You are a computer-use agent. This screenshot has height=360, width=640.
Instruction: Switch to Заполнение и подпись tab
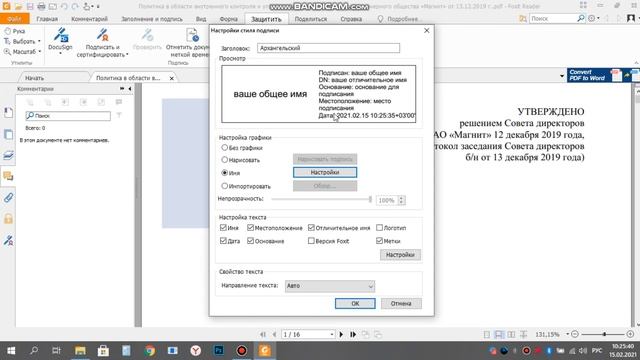point(152,19)
